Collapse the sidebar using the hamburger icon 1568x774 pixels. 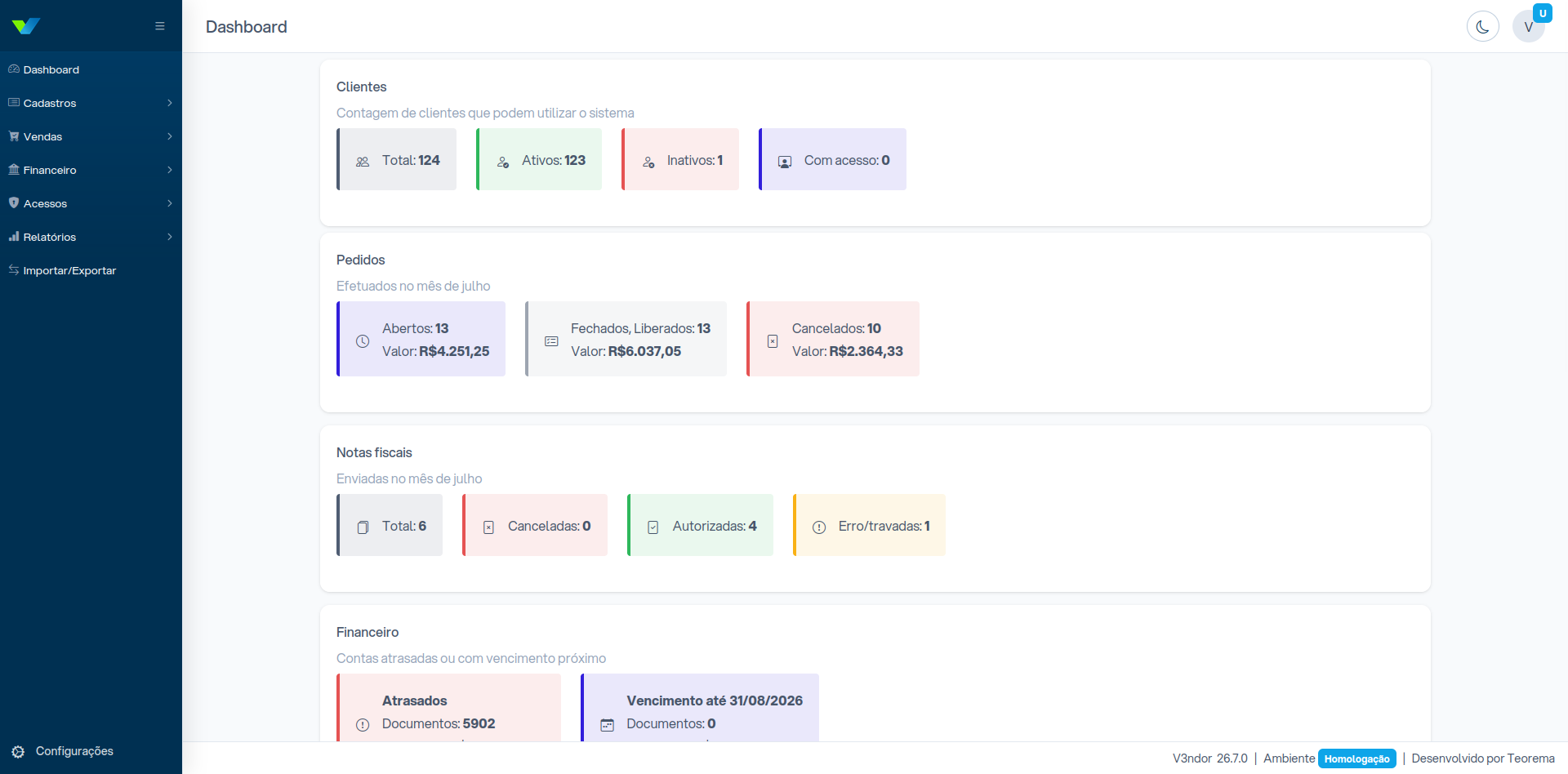point(160,26)
